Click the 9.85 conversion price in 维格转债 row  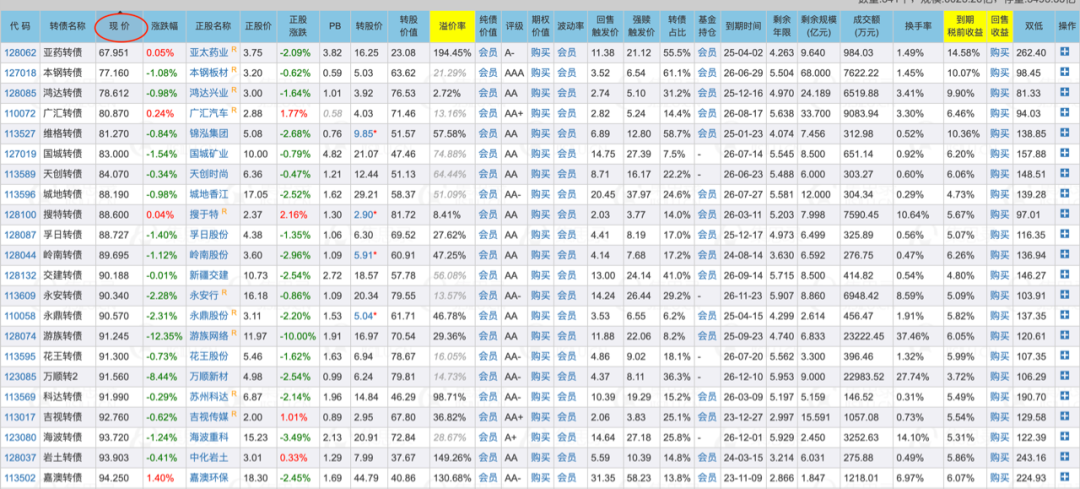click(364, 134)
